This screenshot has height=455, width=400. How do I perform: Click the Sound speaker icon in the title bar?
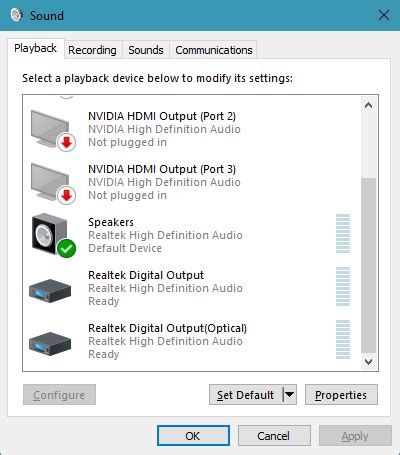click(x=16, y=15)
